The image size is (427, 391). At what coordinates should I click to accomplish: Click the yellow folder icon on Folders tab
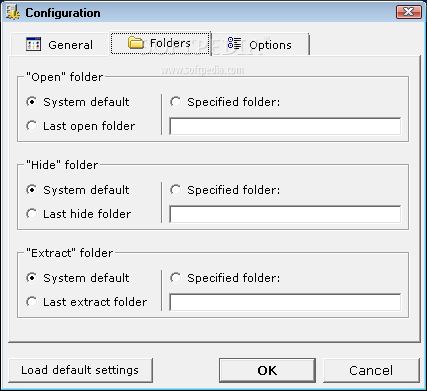135,43
